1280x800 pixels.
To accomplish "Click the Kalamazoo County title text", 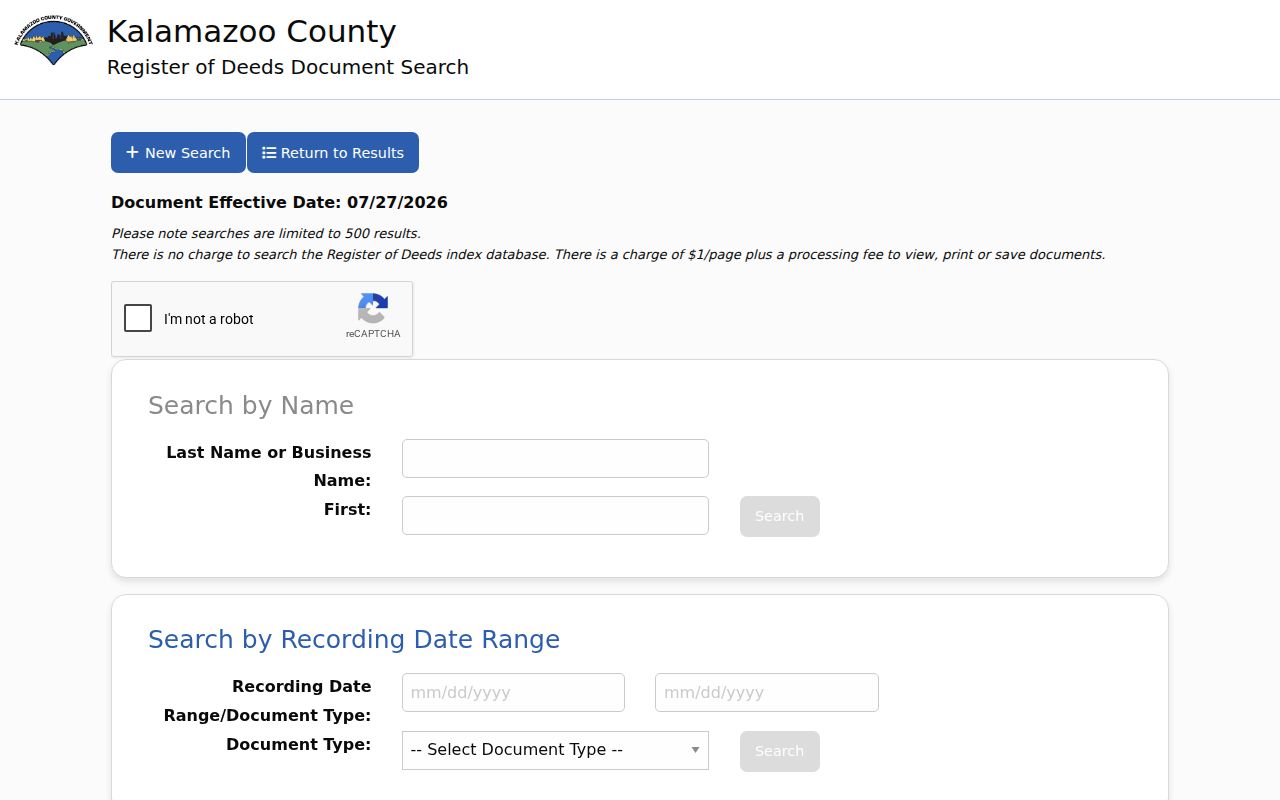I will pos(252,31).
